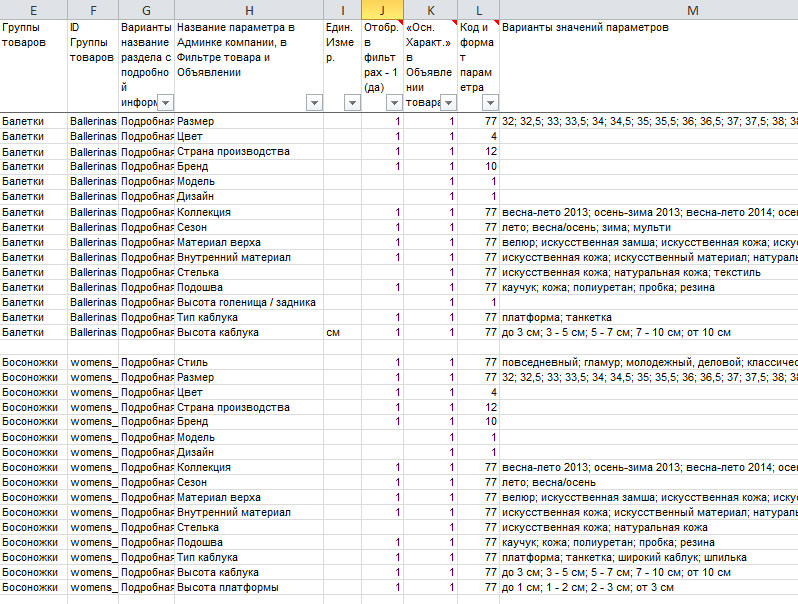Open filter for 'Отобр. в фильтрах' column J
The image size is (798, 604).
(394, 103)
